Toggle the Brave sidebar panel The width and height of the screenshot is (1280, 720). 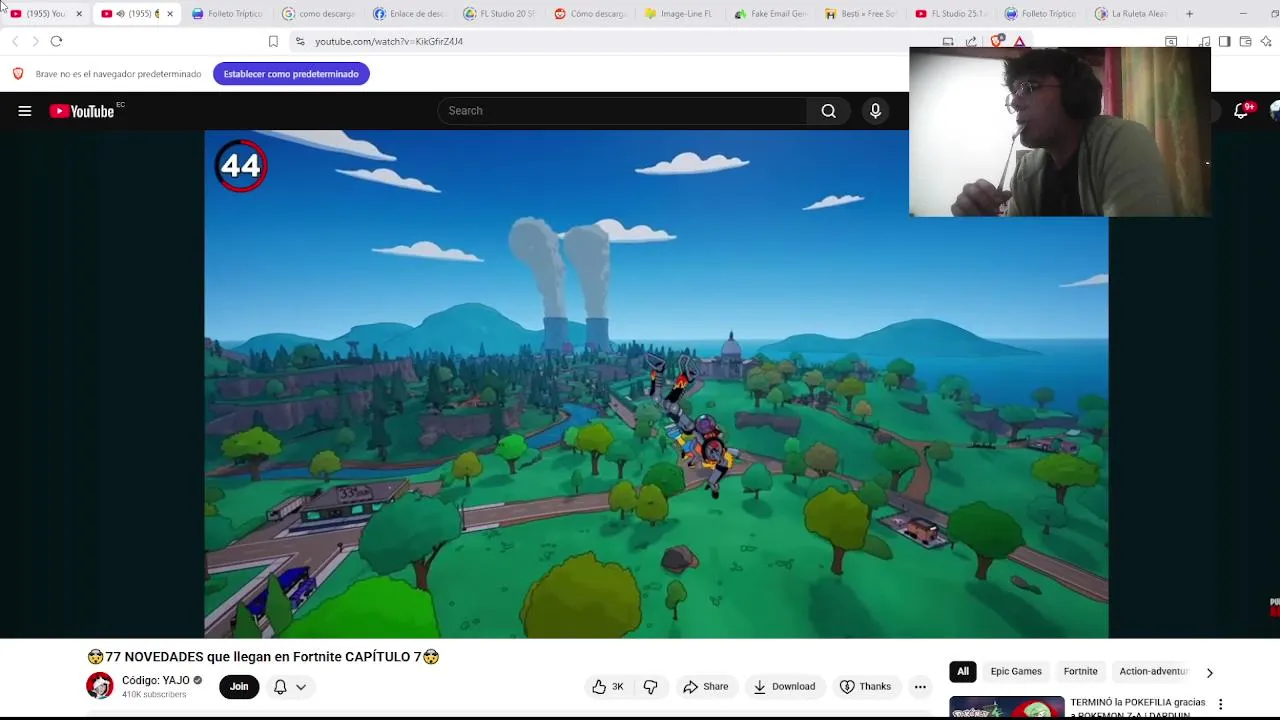coord(1224,41)
